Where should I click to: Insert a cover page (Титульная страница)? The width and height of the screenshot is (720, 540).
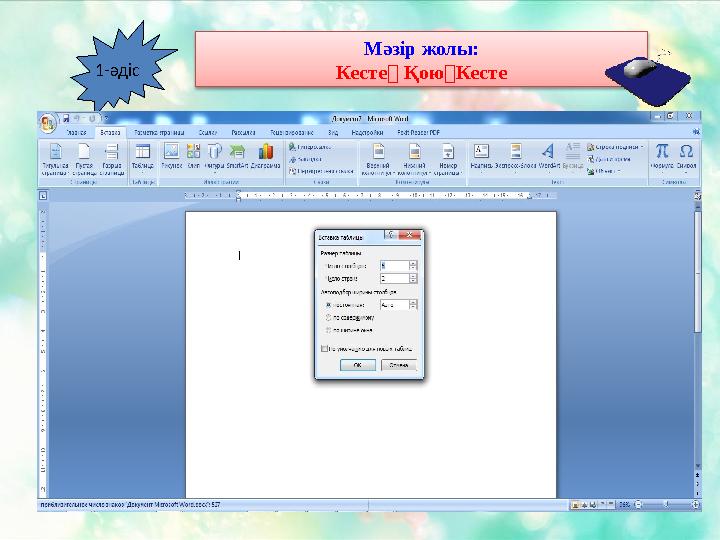pos(55,159)
